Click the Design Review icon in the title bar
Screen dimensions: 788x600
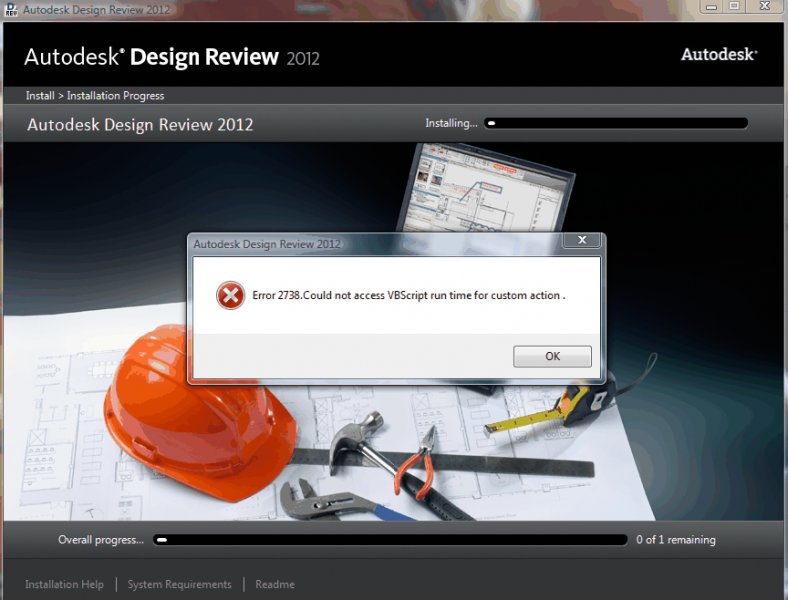[11, 9]
